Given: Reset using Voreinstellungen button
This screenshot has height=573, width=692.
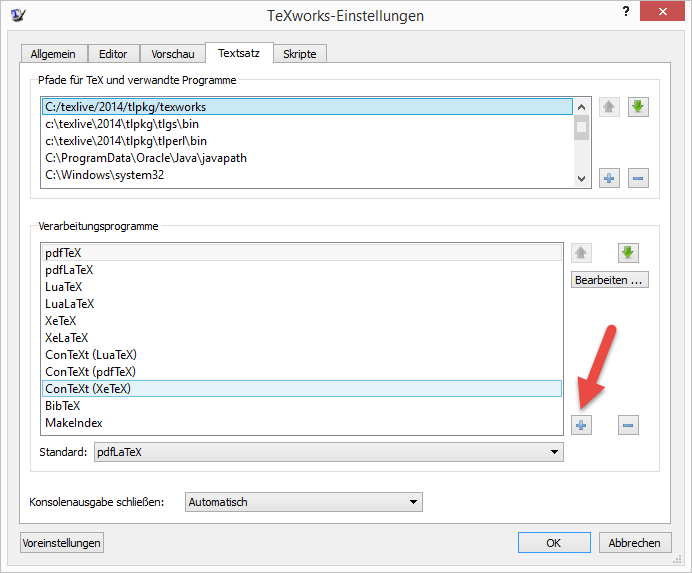Looking at the screenshot, I should point(62,543).
